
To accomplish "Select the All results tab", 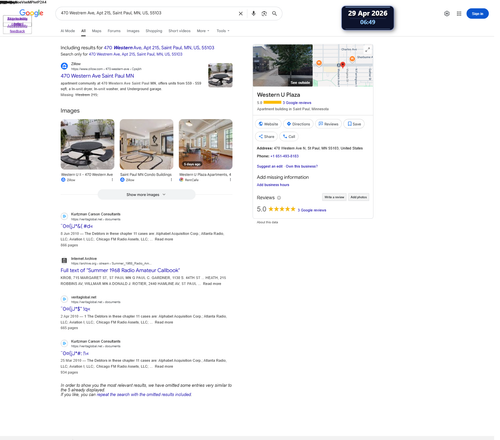I will pyautogui.click(x=83, y=31).
